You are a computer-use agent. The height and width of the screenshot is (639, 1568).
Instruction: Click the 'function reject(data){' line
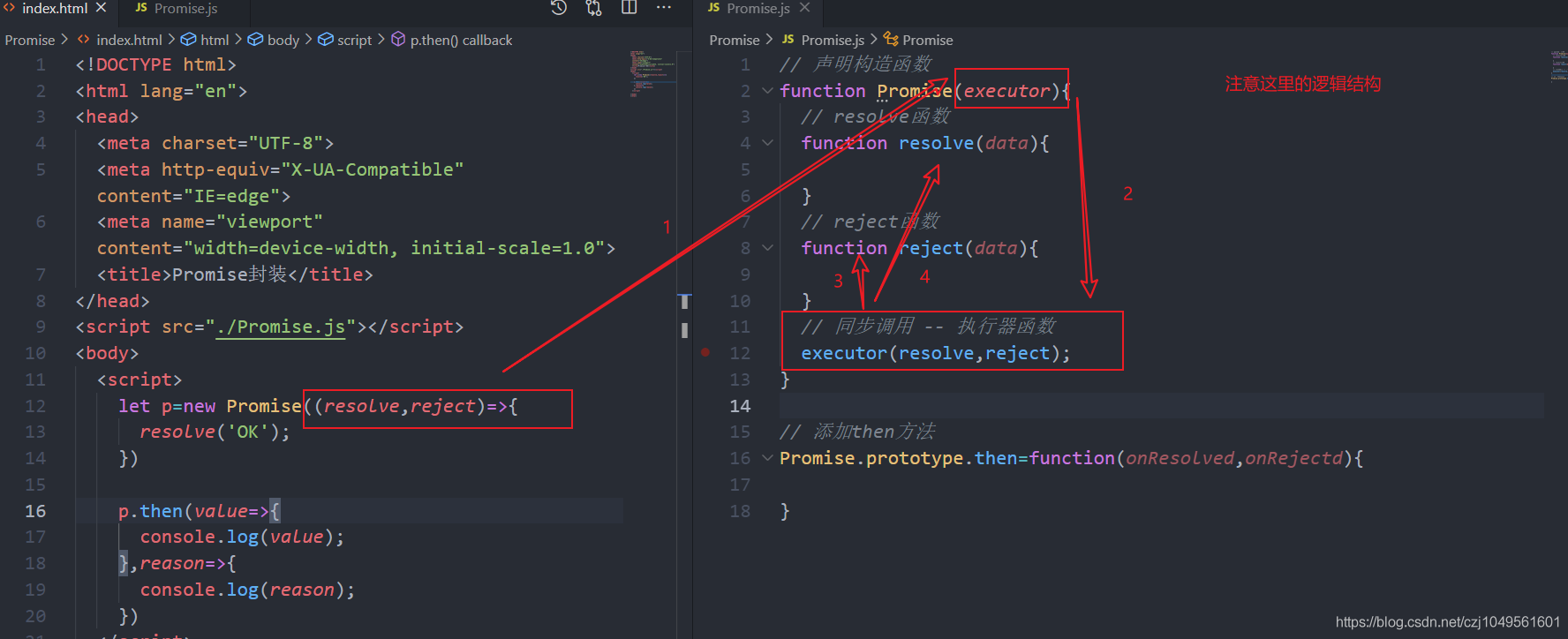pyautogui.click(x=920, y=248)
